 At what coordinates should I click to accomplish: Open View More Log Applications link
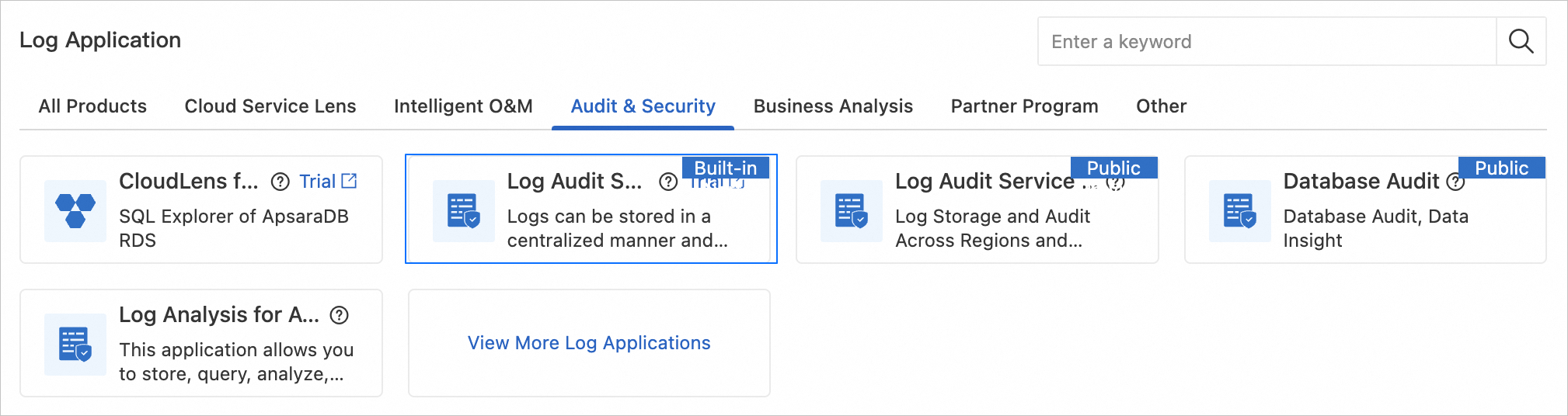(x=589, y=343)
